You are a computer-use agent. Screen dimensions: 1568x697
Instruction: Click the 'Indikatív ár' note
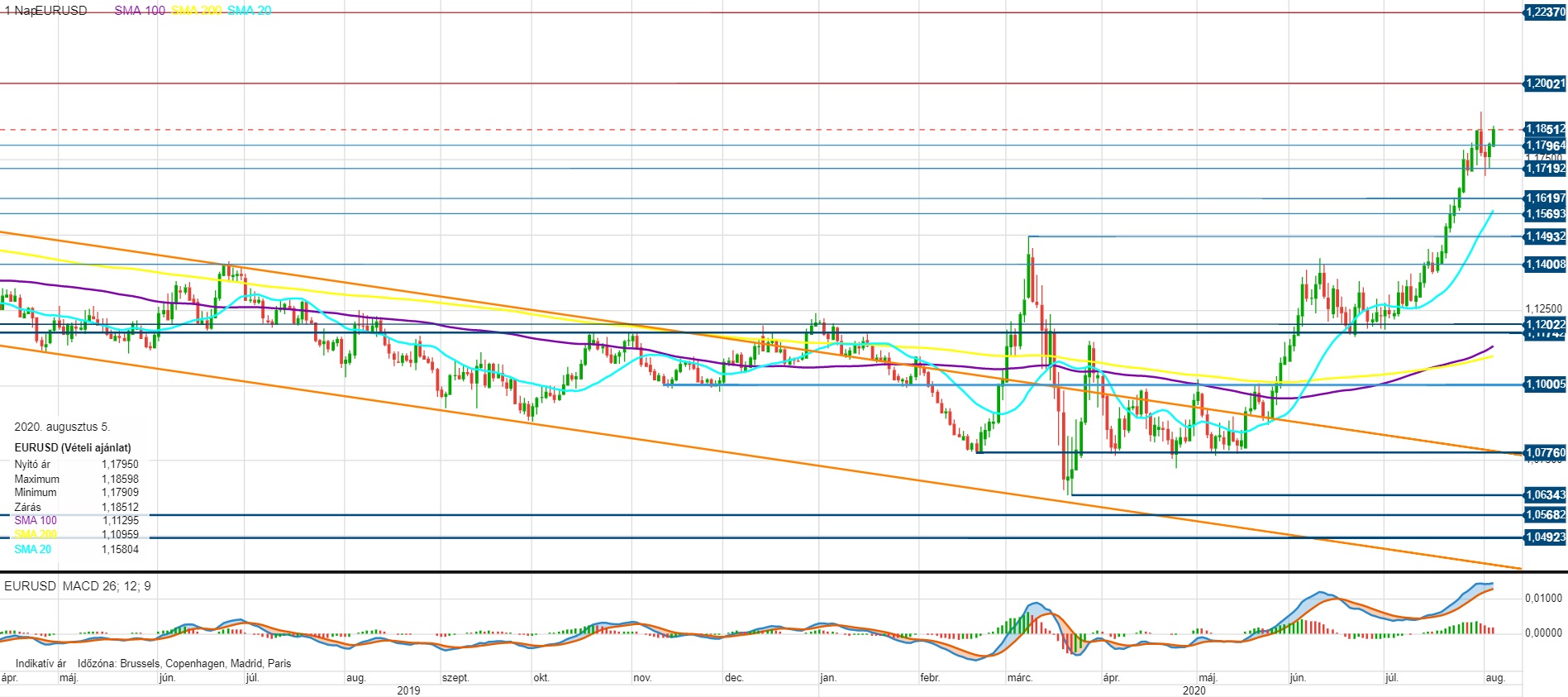(41, 663)
